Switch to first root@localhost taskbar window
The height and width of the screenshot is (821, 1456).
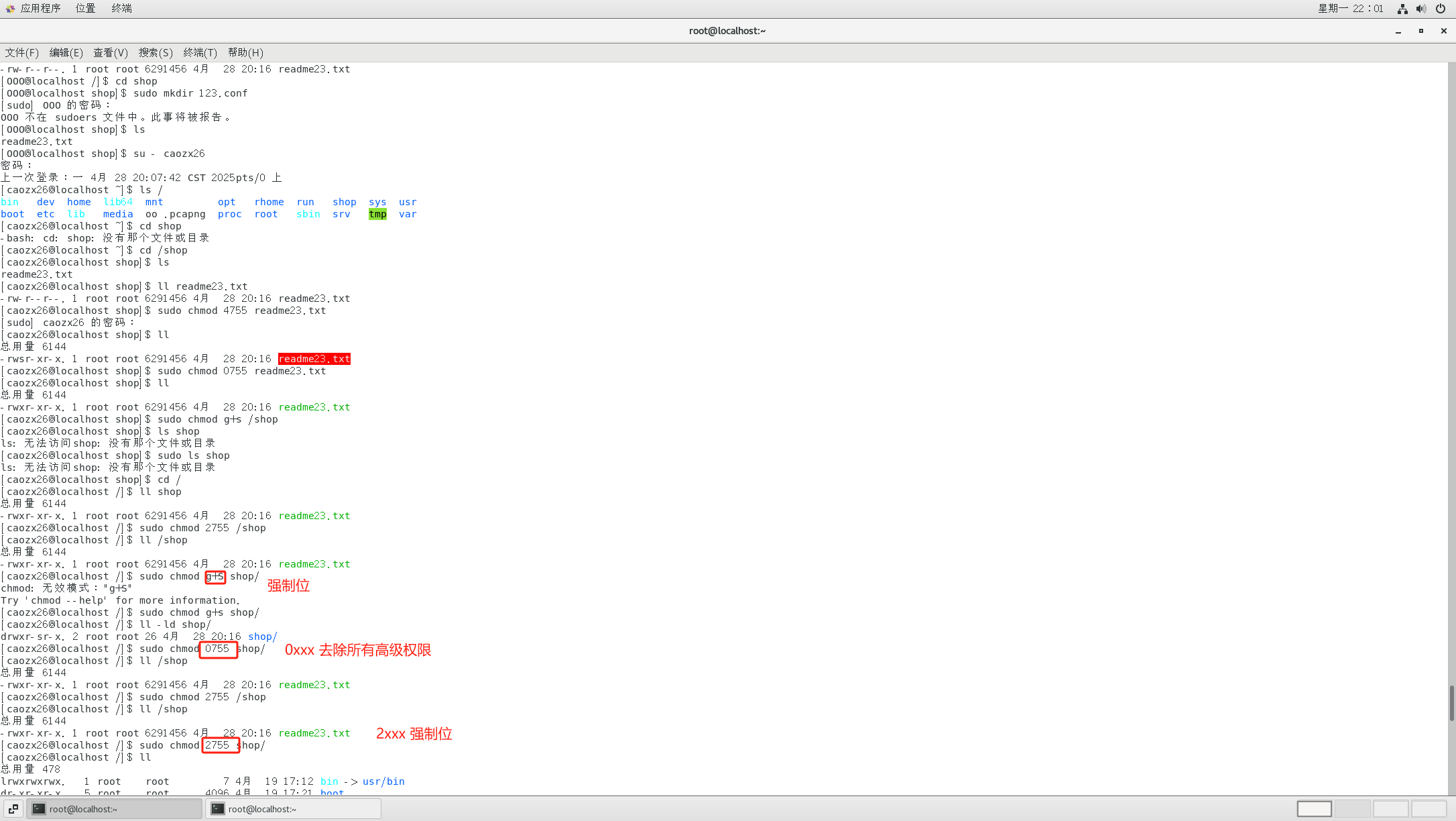114,809
